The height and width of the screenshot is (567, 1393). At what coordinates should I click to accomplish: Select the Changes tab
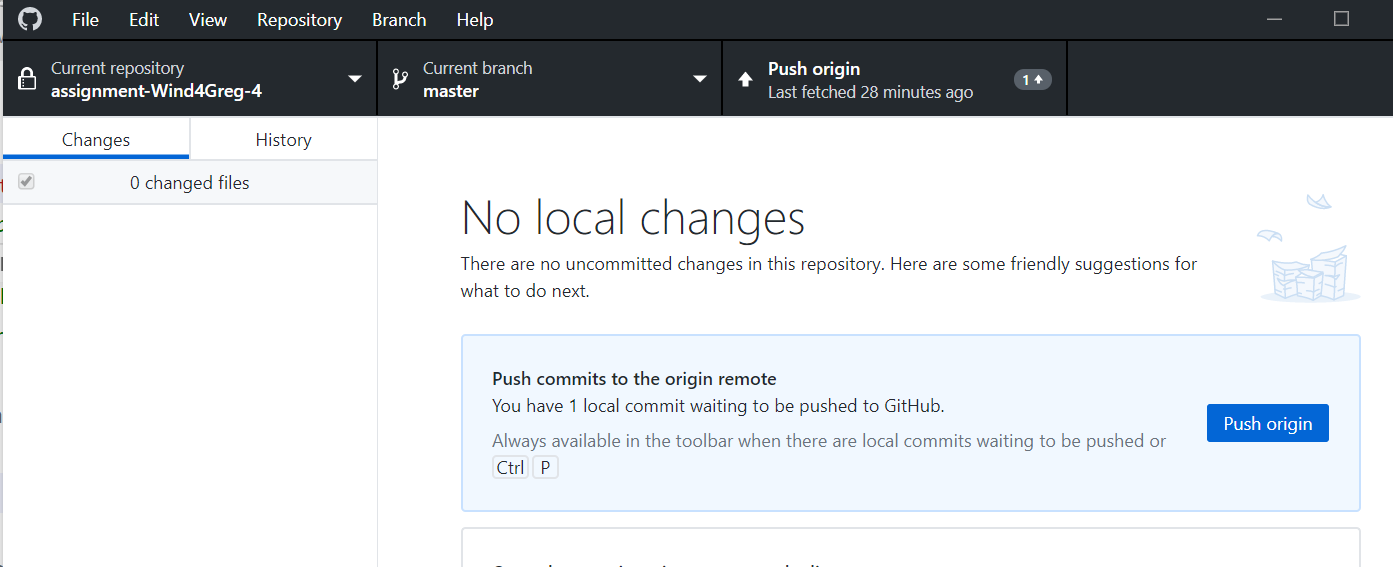coord(96,140)
